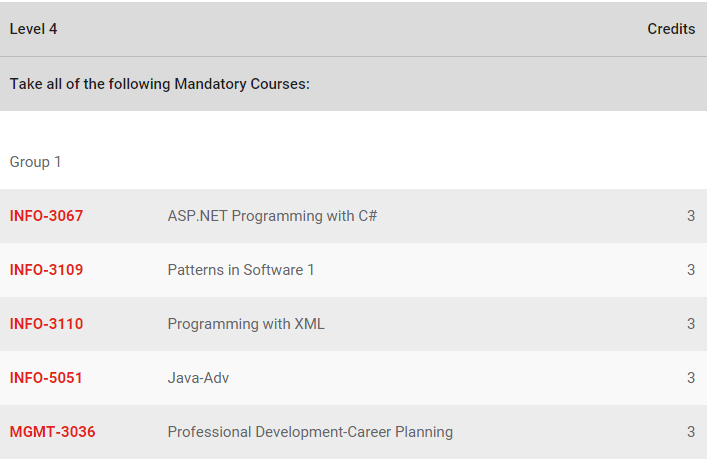The image size is (709, 461).
Task: Open the INFO-3067 course link
Action: [x=46, y=216]
